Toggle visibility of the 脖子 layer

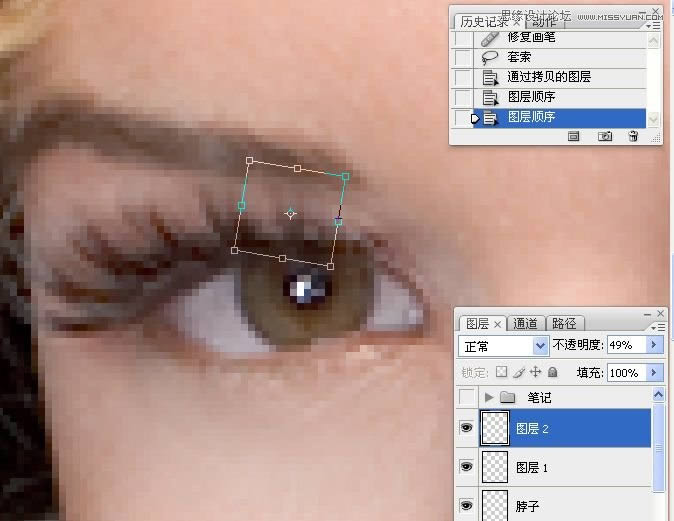[x=466, y=505]
